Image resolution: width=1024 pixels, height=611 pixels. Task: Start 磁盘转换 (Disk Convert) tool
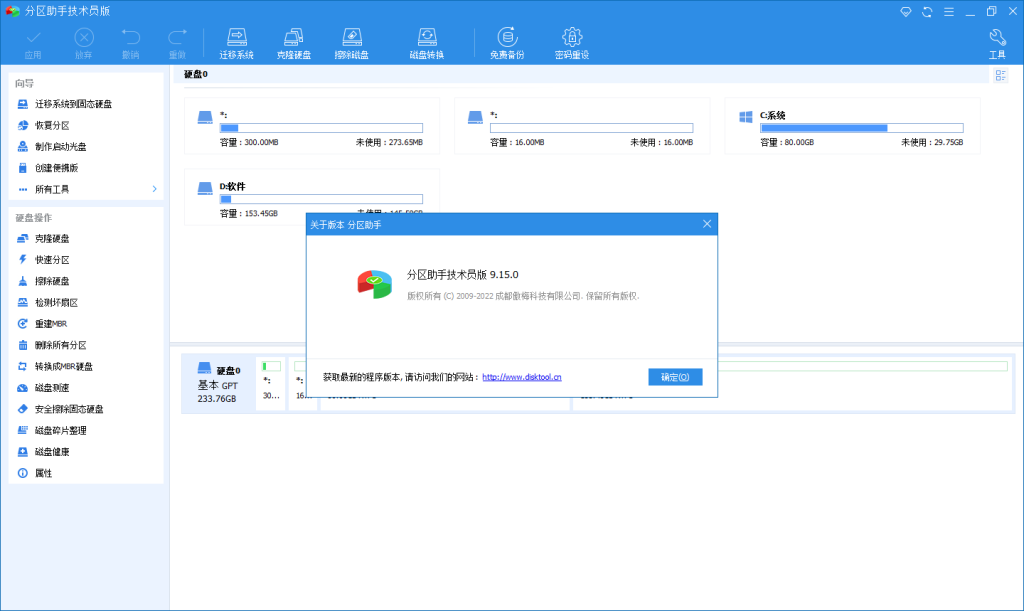430,41
